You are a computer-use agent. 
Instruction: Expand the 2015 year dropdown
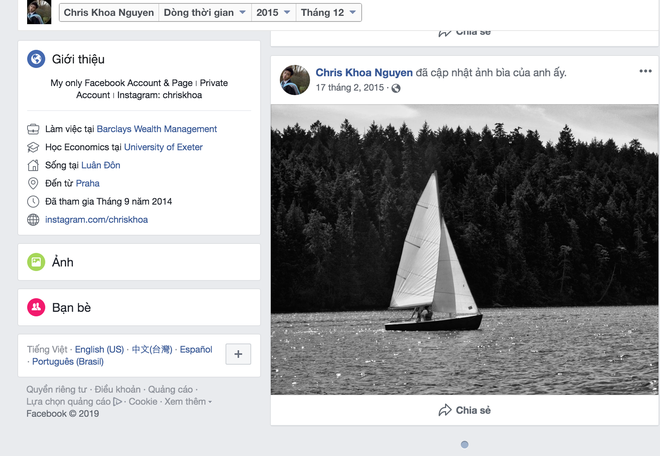point(273,13)
